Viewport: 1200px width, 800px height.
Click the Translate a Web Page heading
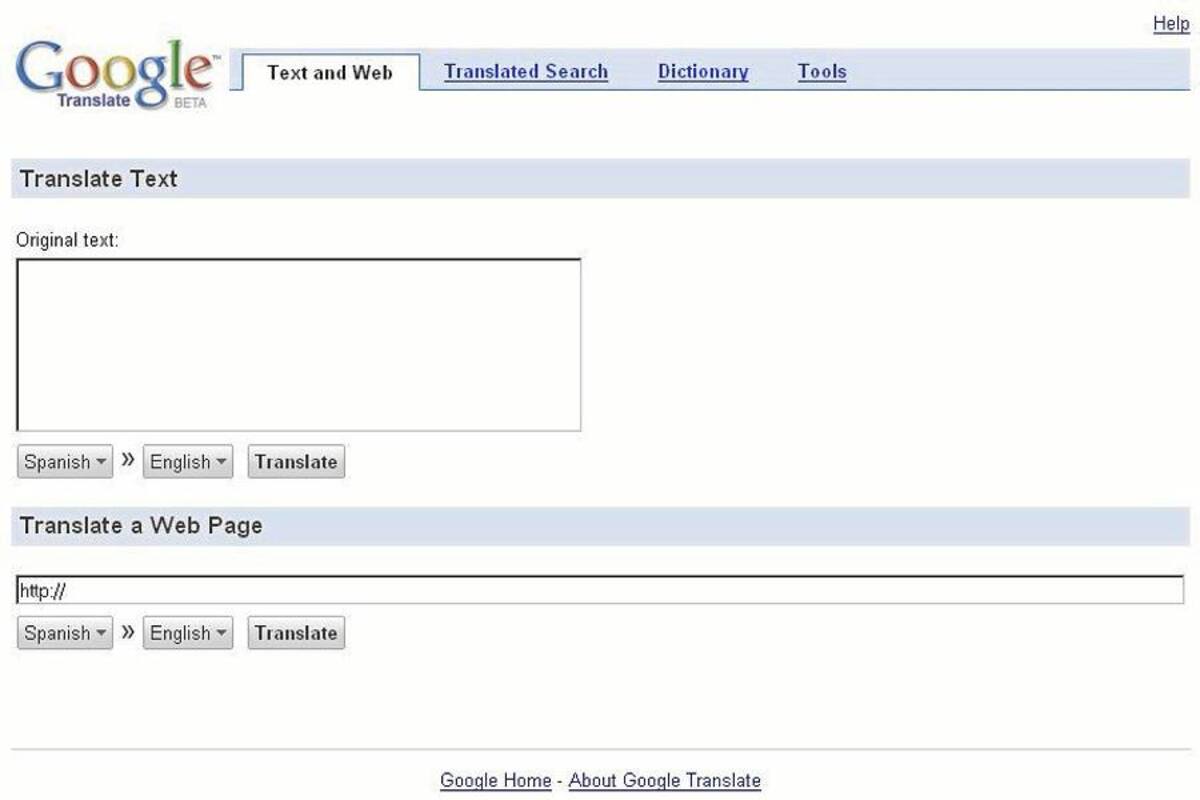point(141,526)
